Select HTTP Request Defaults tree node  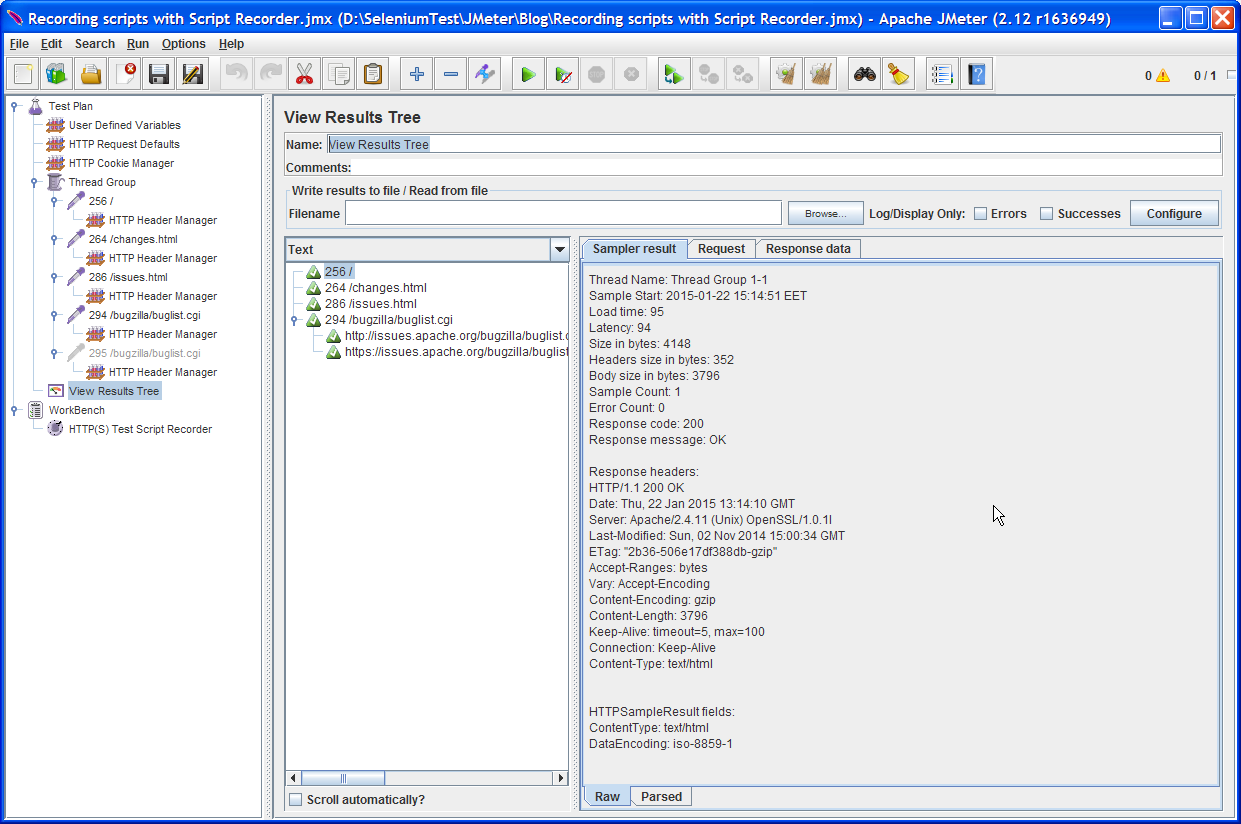(x=124, y=144)
